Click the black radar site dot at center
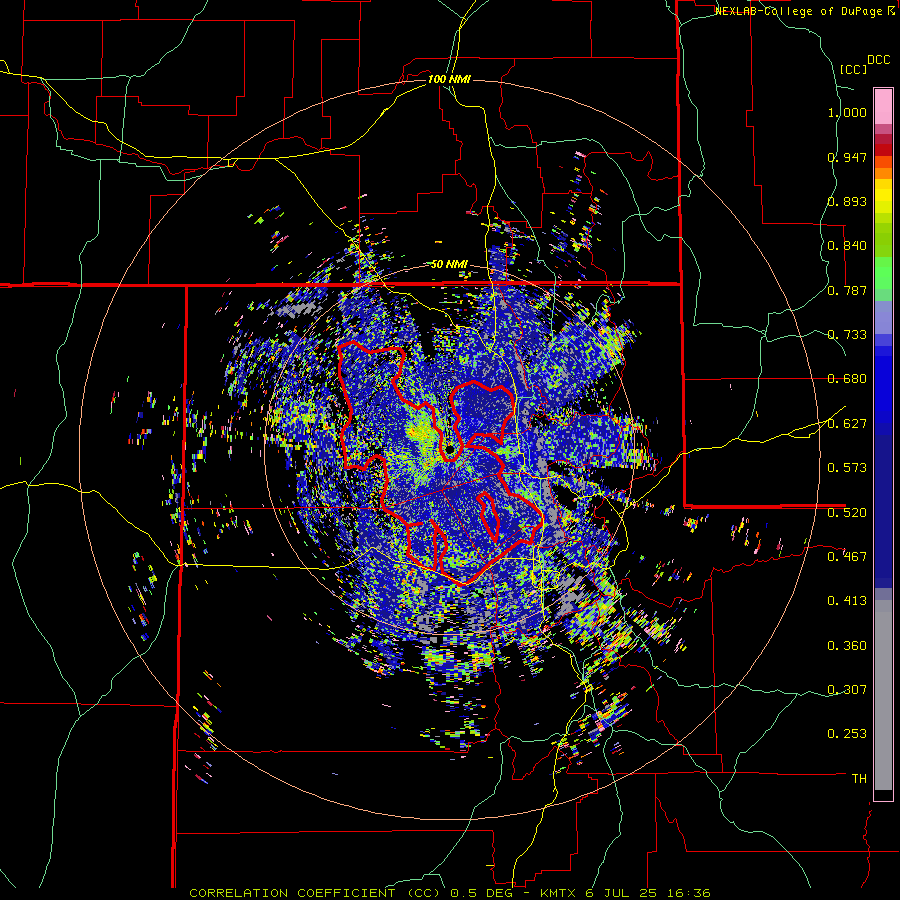Screen dimensions: 900x900 [450, 450]
